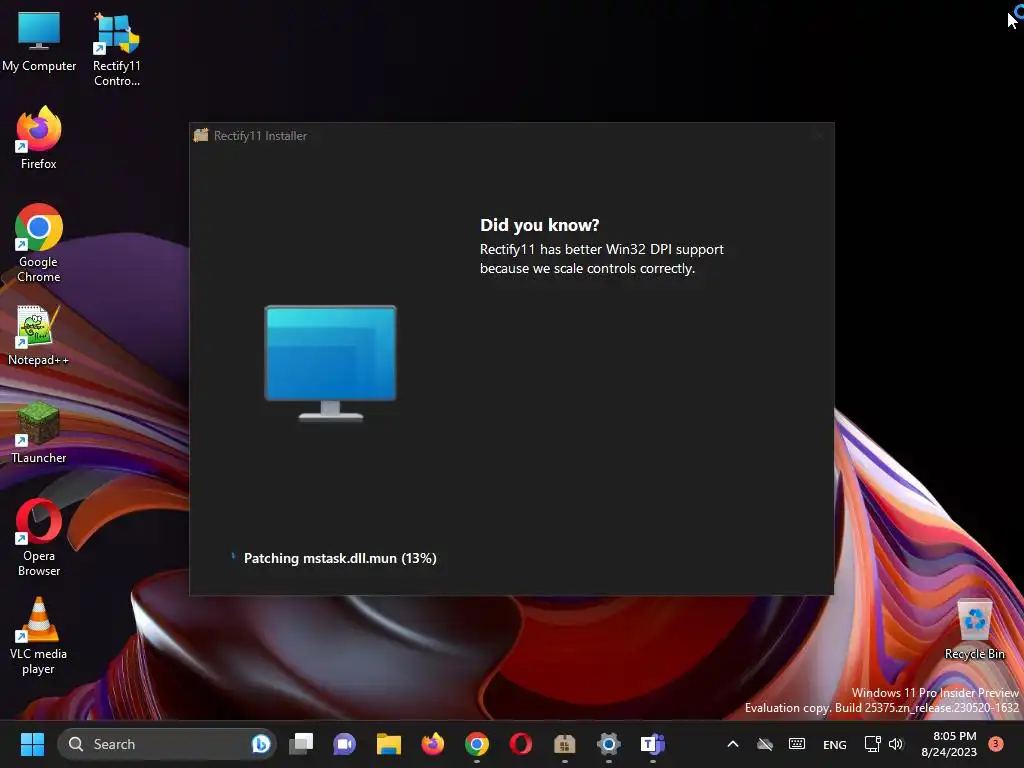Click the 'Did you know?' heading

tap(539, 225)
